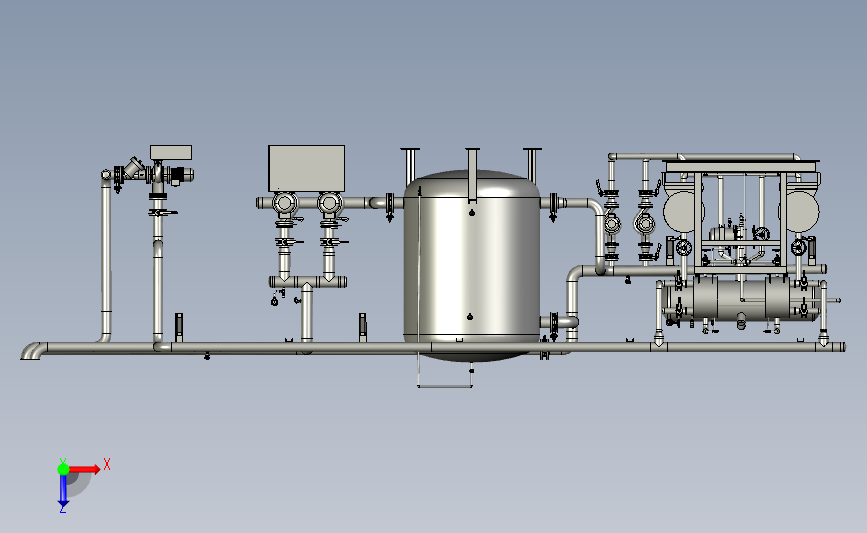867x533 pixels.
Task: Select the tall vertical pipe at far left
Action: click(x=106, y=257)
